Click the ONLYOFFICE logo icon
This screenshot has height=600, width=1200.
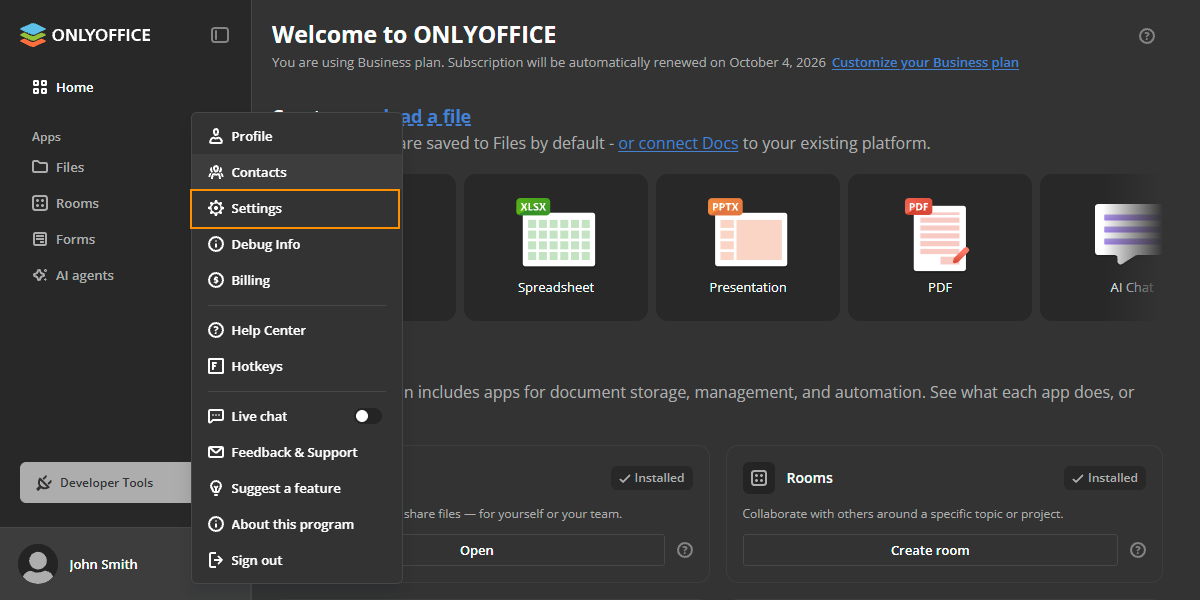tap(33, 35)
